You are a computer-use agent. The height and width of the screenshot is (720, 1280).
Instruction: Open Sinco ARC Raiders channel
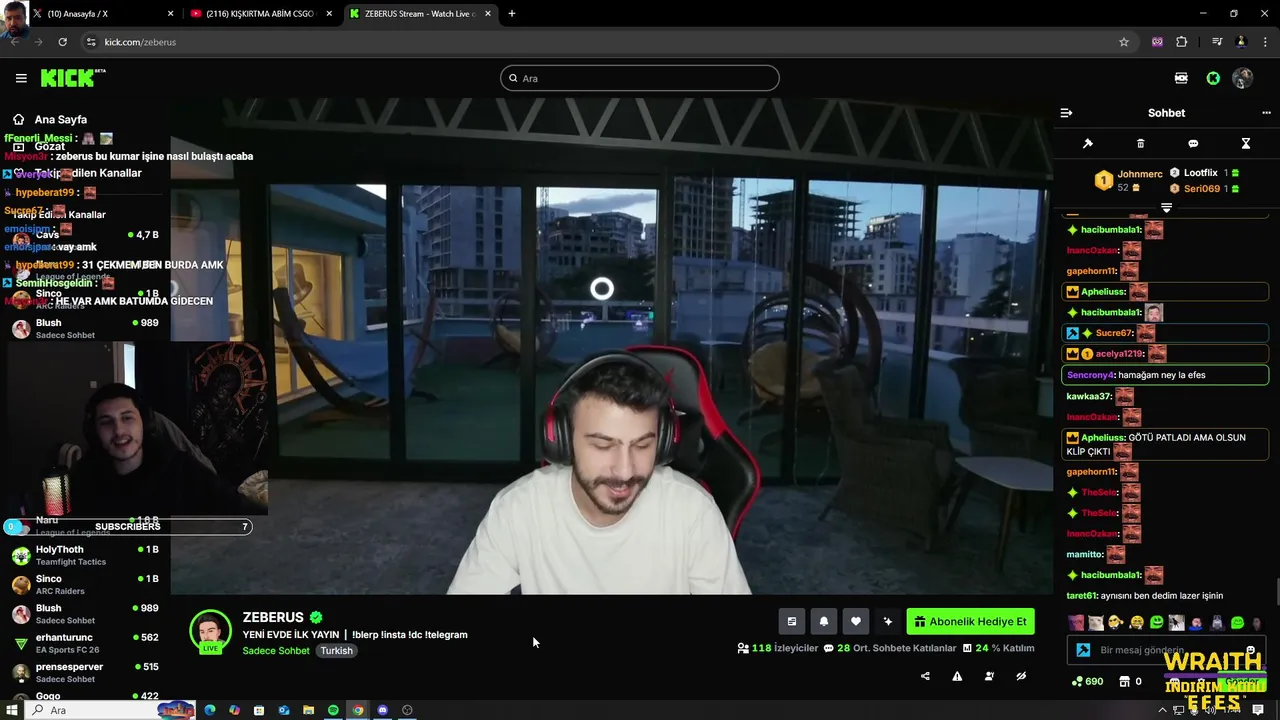point(85,584)
